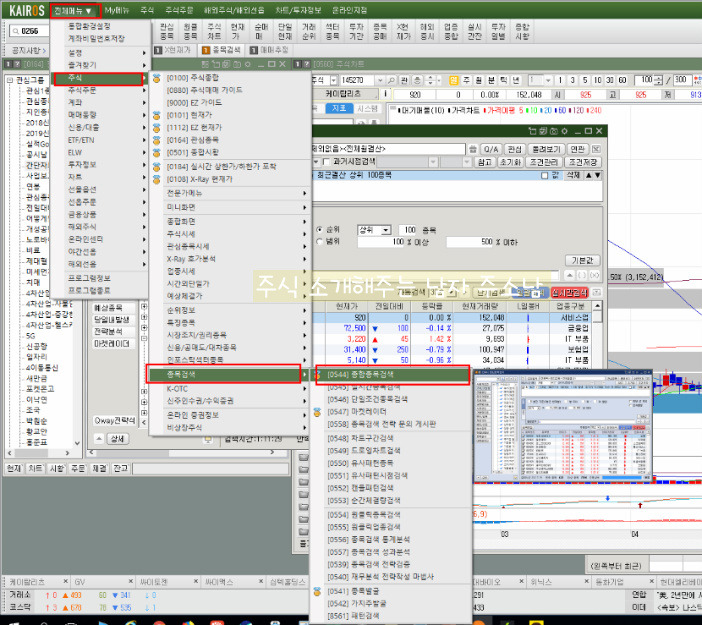Select the 순위 radio button
702x625 pixels.
tap(319, 230)
